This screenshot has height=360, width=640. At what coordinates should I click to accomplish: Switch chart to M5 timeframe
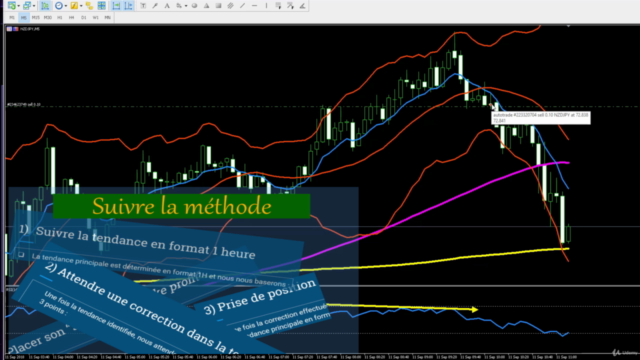[x=24, y=18]
